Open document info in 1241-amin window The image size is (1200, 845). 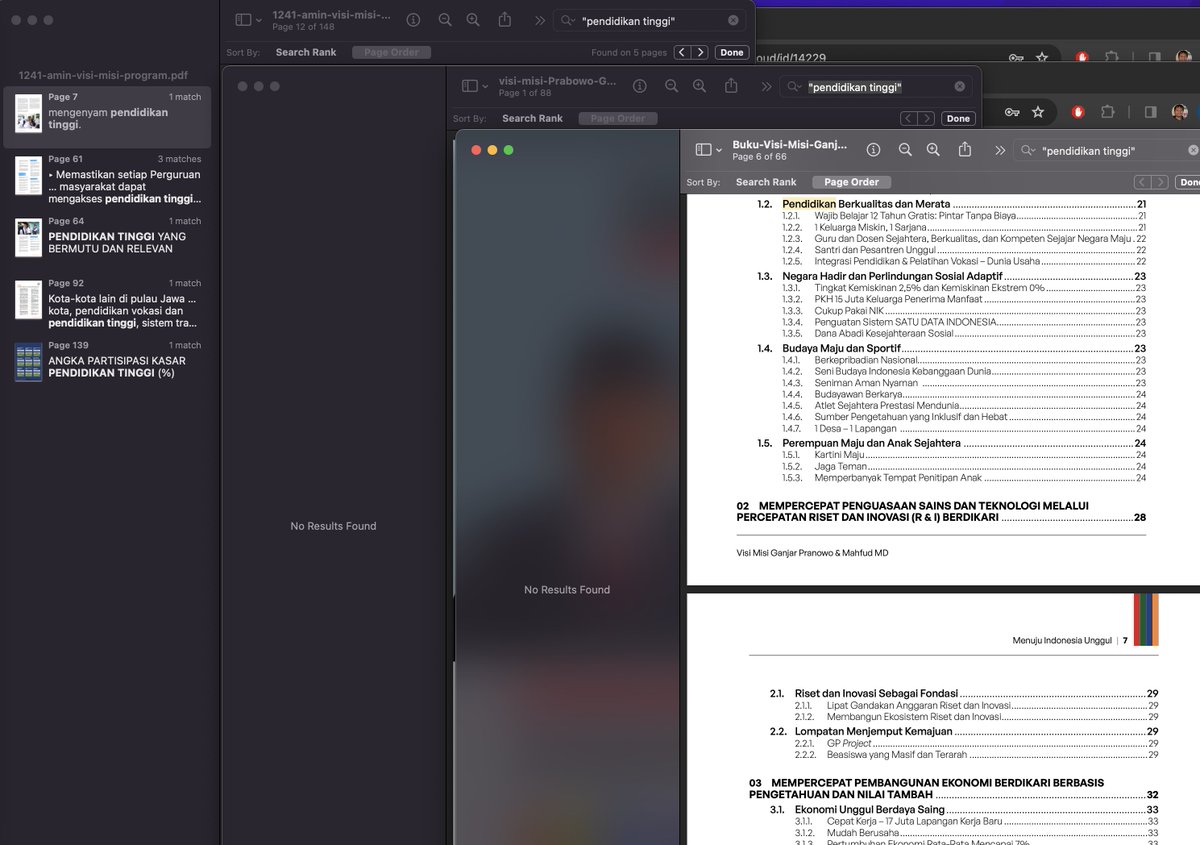[414, 20]
